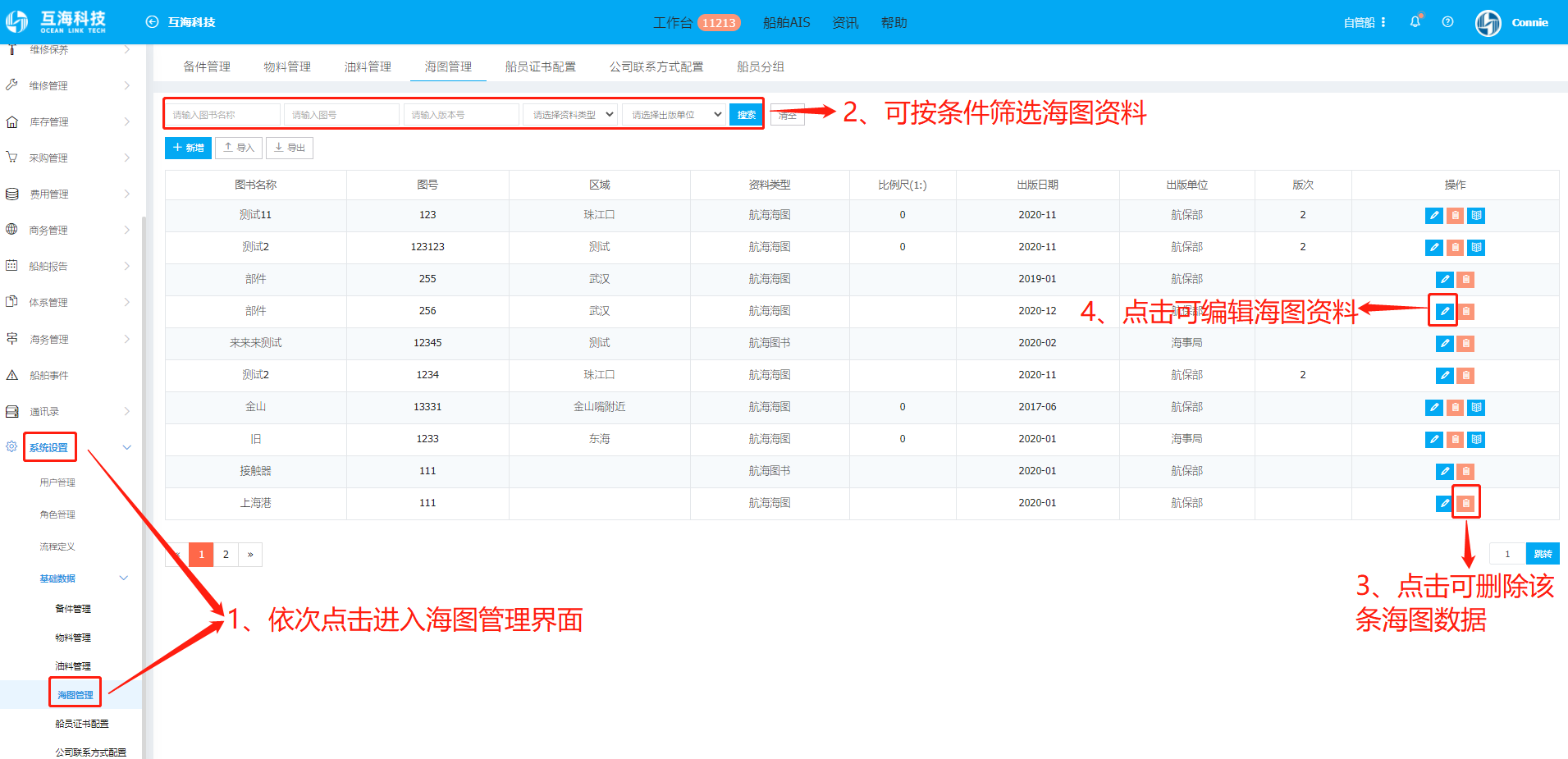Open 资讯 in the top navigation
This screenshot has height=759, width=1568.
845,22
